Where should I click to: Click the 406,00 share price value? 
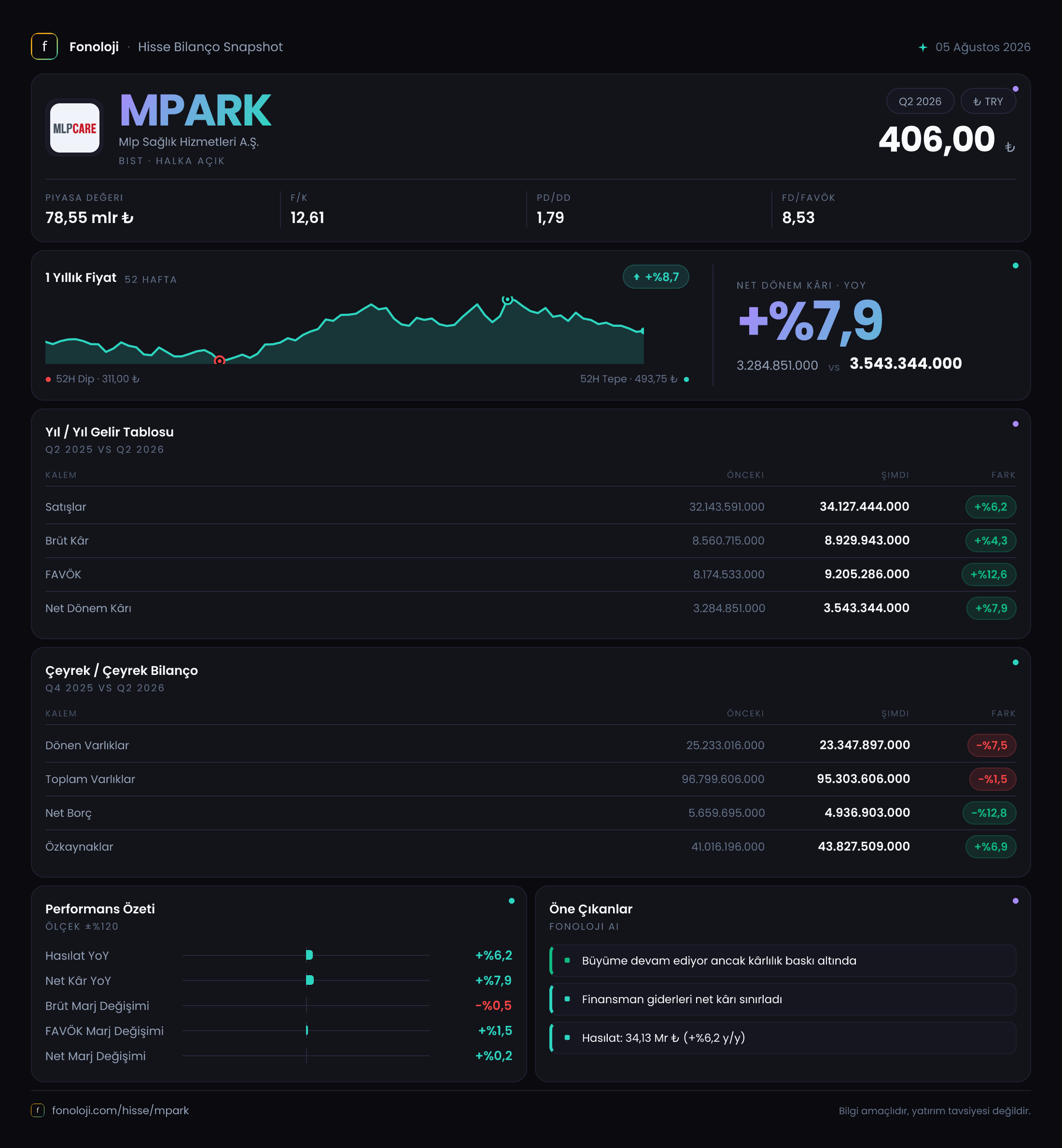tap(936, 140)
